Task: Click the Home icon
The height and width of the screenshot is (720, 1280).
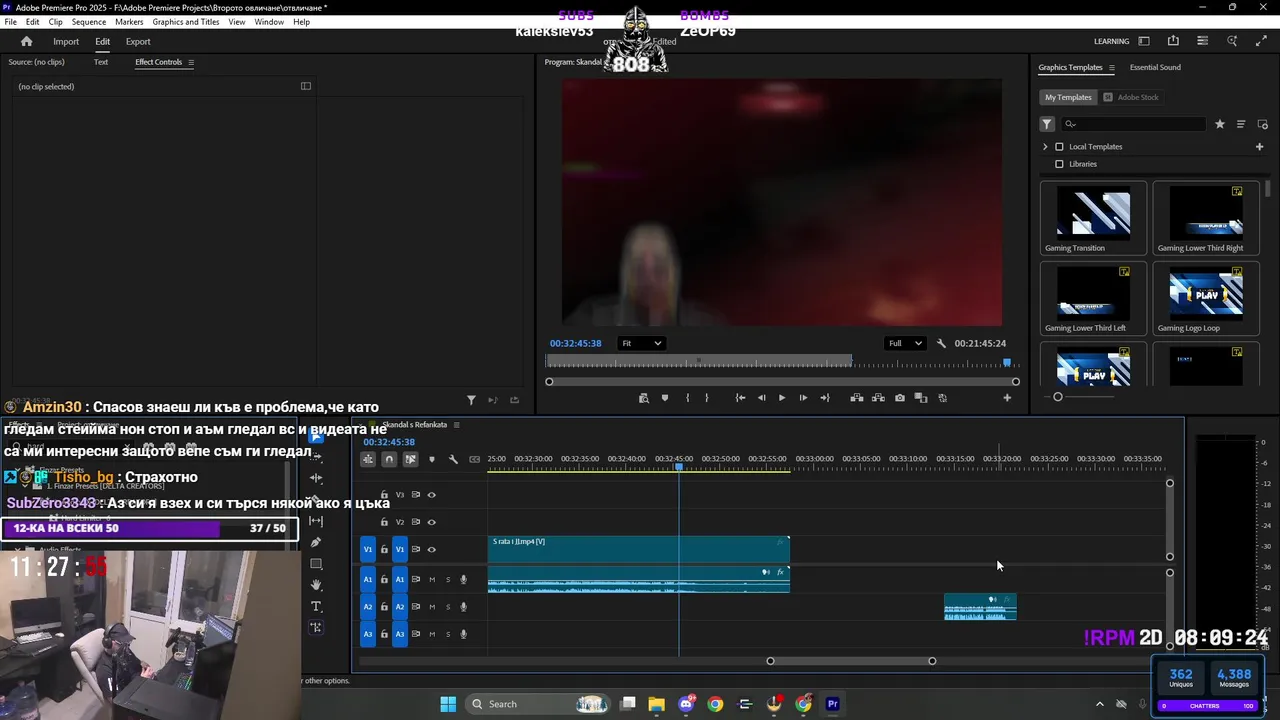Action: pyautogui.click(x=26, y=41)
